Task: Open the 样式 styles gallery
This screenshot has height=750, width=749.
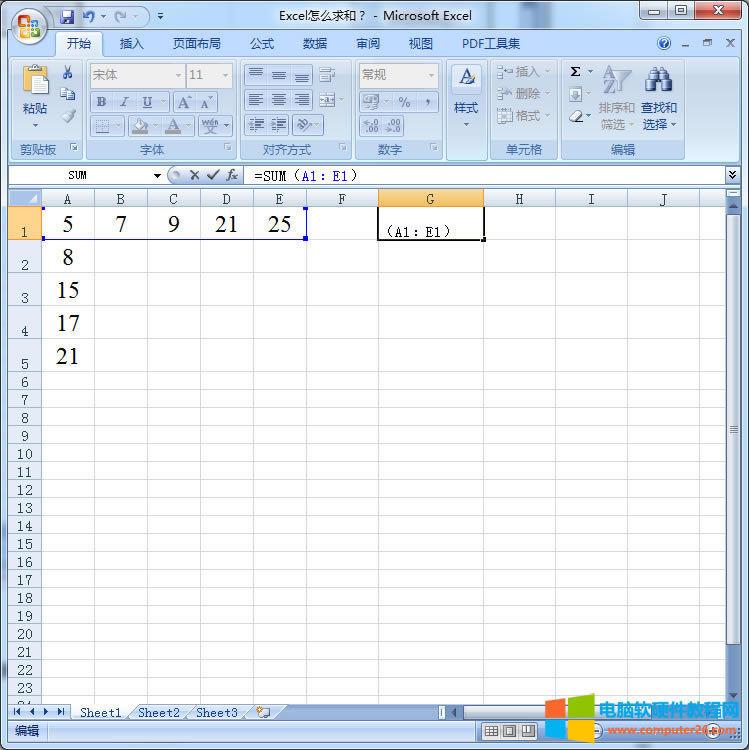Action: pos(466,97)
